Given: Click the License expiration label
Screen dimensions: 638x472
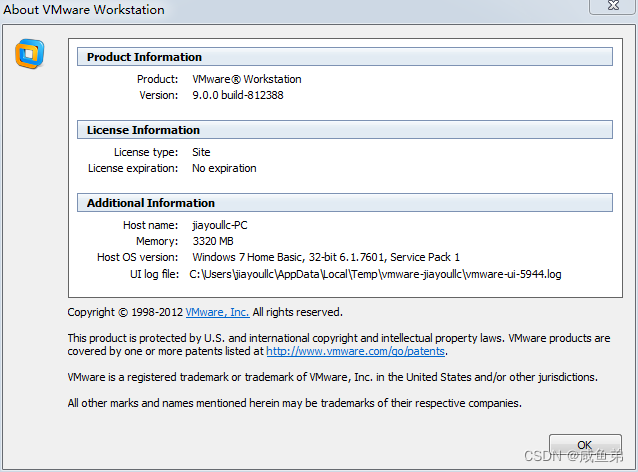Looking at the screenshot, I should (x=133, y=168).
